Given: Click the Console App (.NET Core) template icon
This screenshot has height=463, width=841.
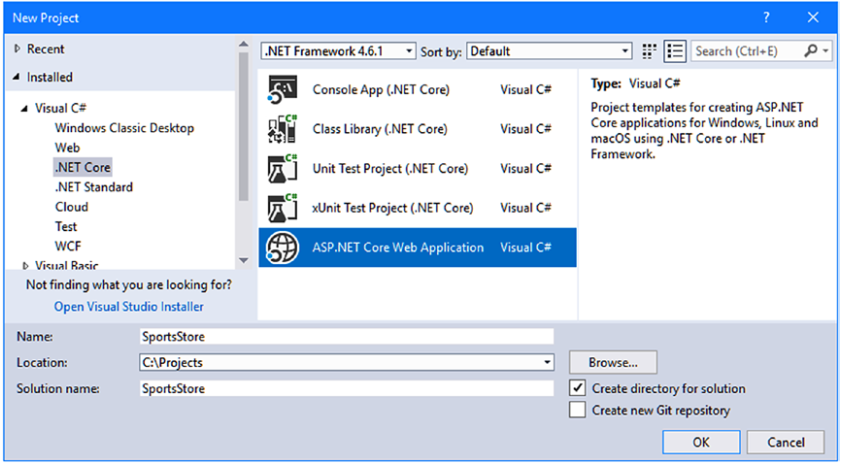Looking at the screenshot, I should 280,90.
